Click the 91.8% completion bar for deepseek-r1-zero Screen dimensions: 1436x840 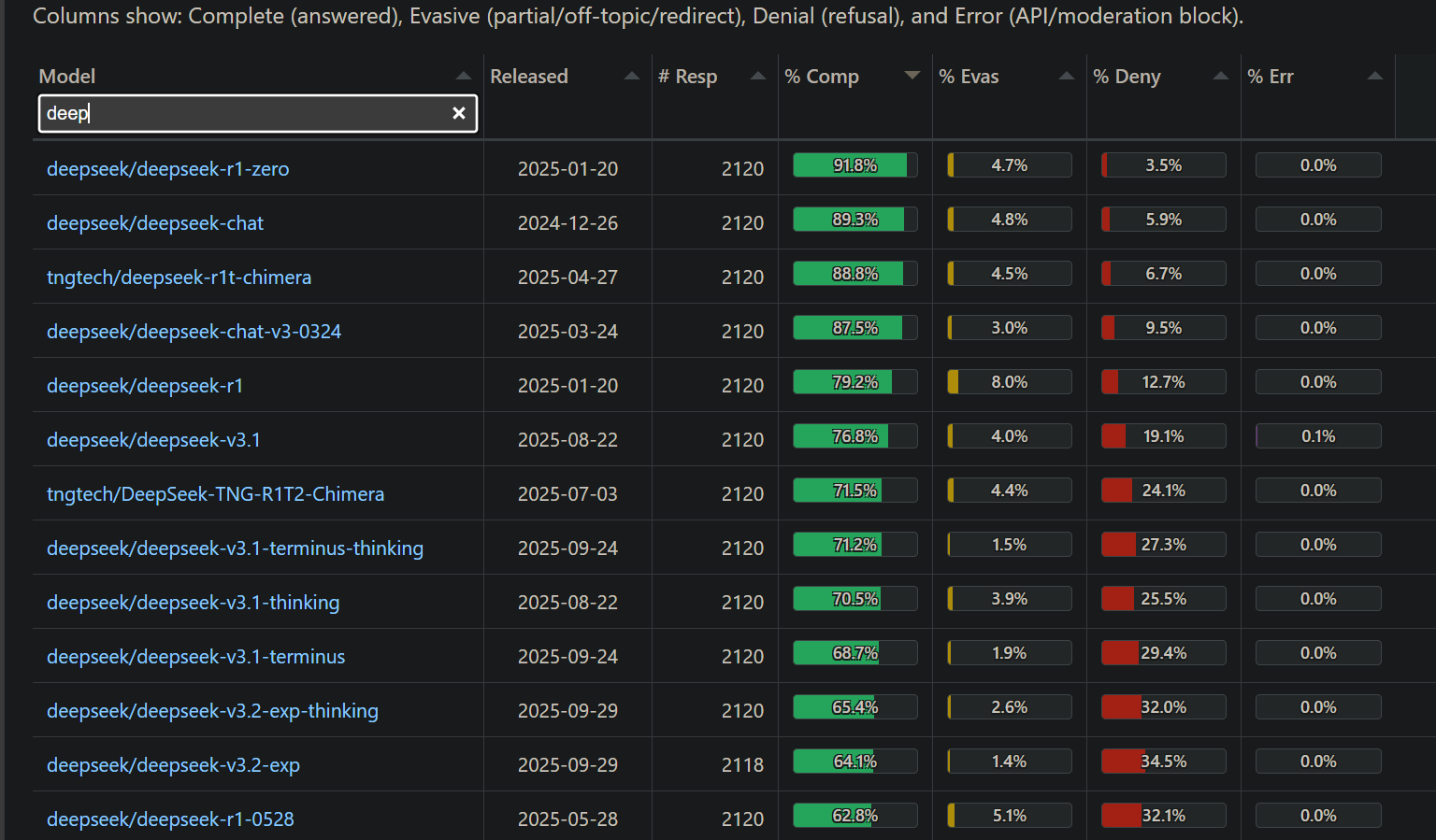tap(855, 165)
